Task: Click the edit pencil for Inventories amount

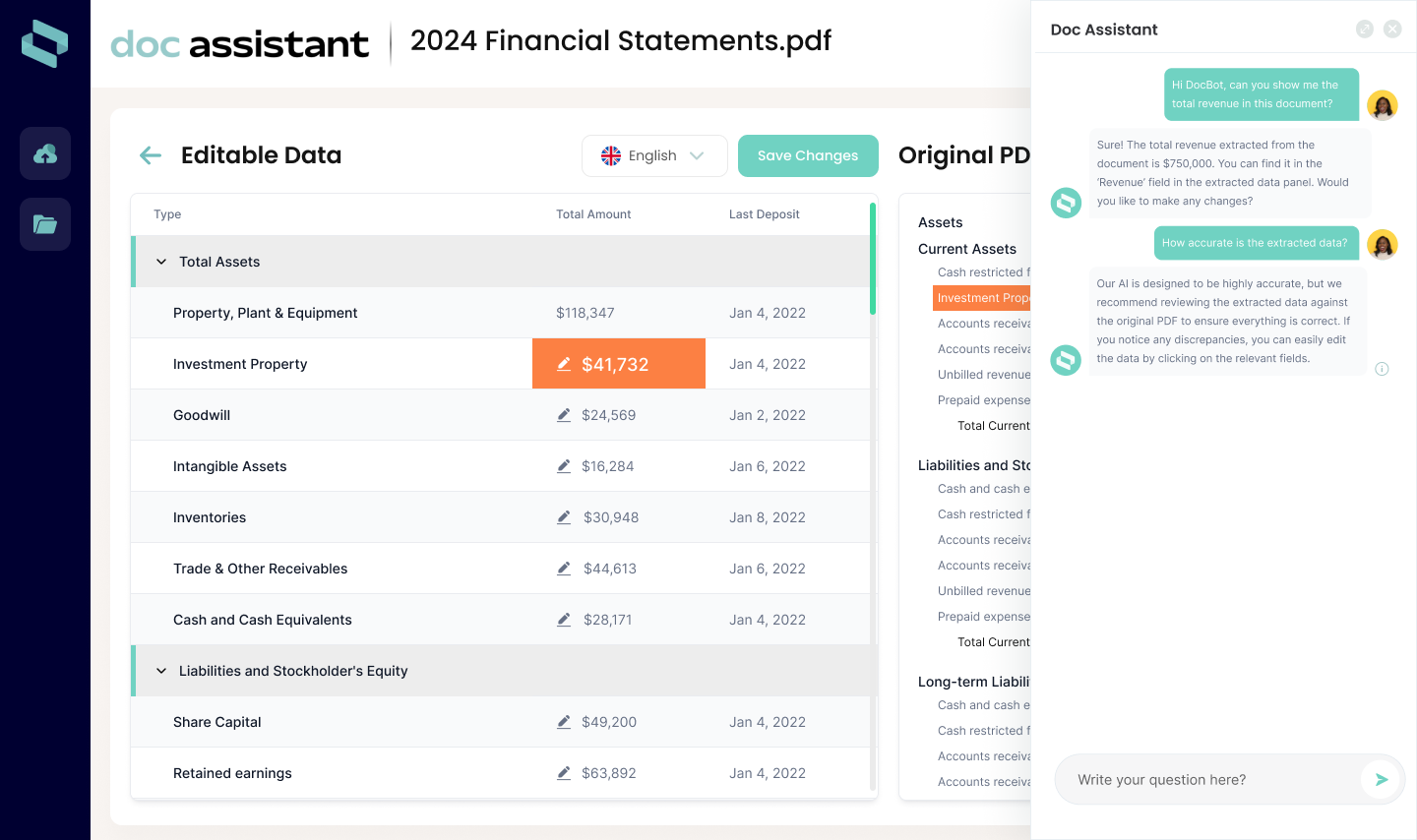Action: click(x=564, y=517)
